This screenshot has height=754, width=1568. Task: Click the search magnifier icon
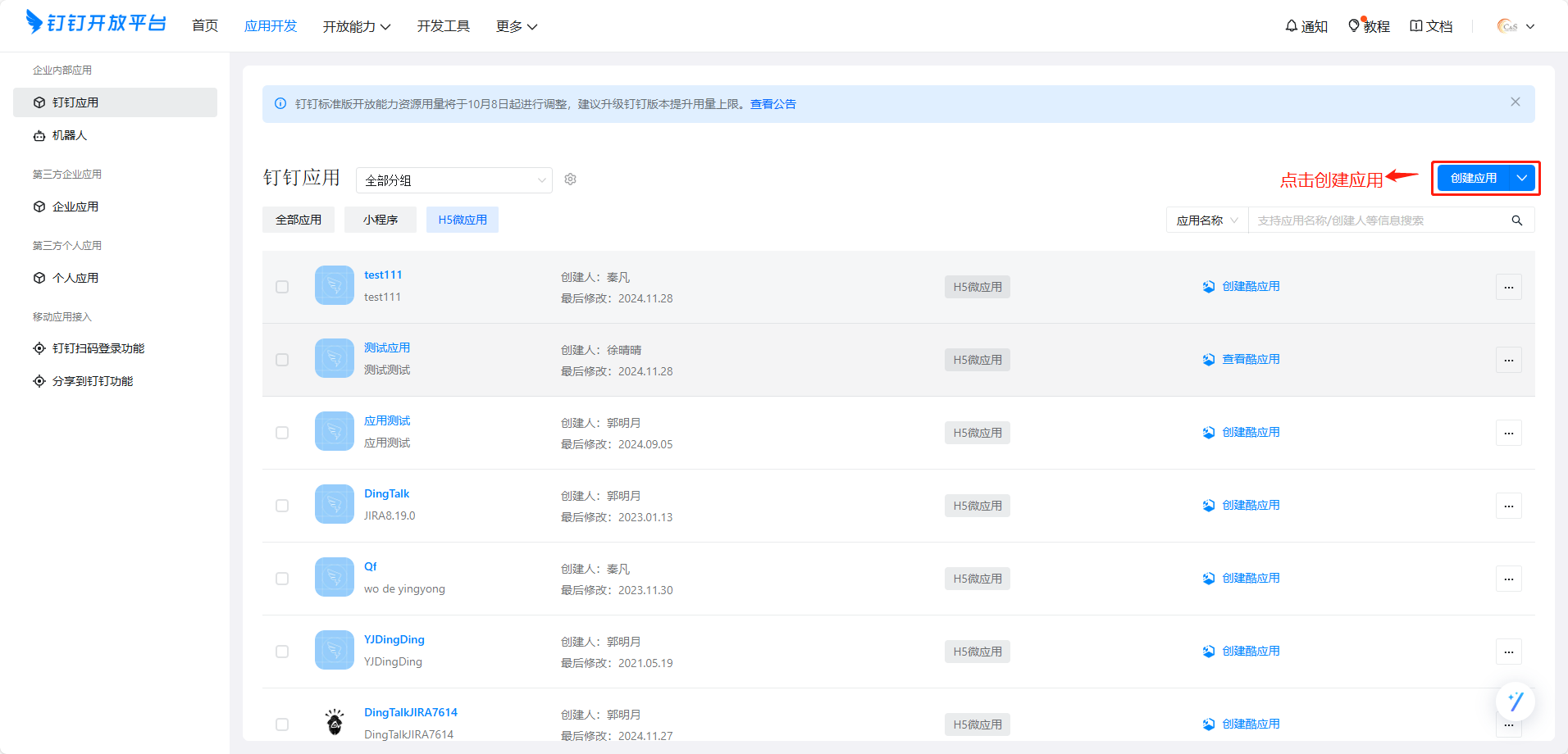pyautogui.click(x=1516, y=220)
